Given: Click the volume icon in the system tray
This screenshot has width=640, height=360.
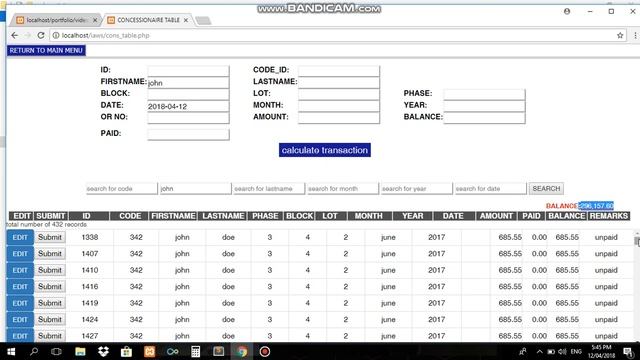Looking at the screenshot, I should [x=562, y=351].
